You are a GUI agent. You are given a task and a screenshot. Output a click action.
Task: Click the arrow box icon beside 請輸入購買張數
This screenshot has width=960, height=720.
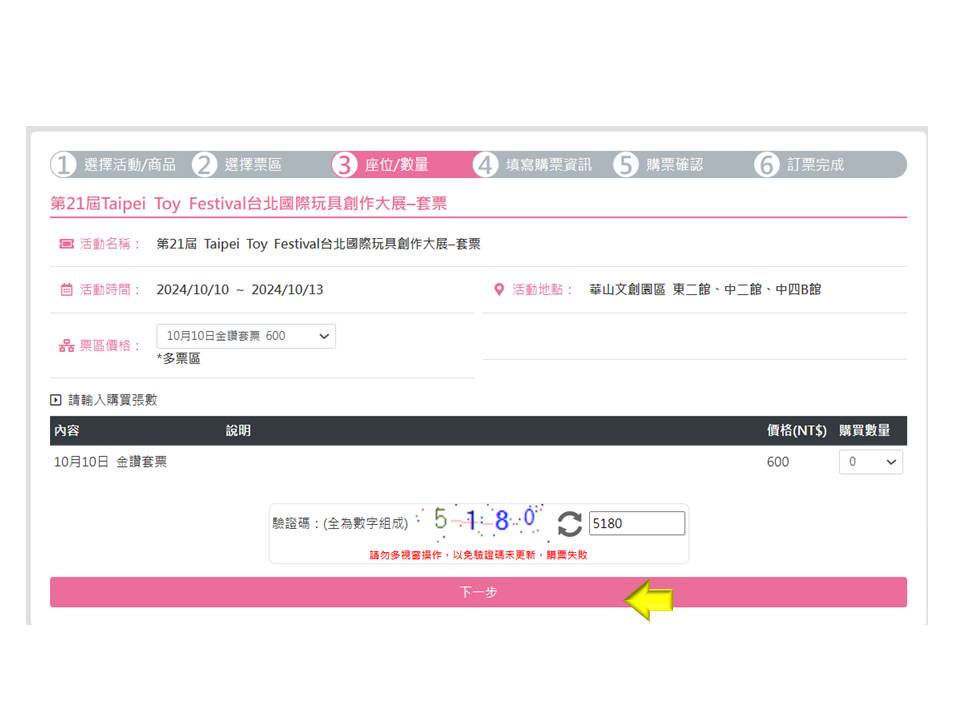56,400
